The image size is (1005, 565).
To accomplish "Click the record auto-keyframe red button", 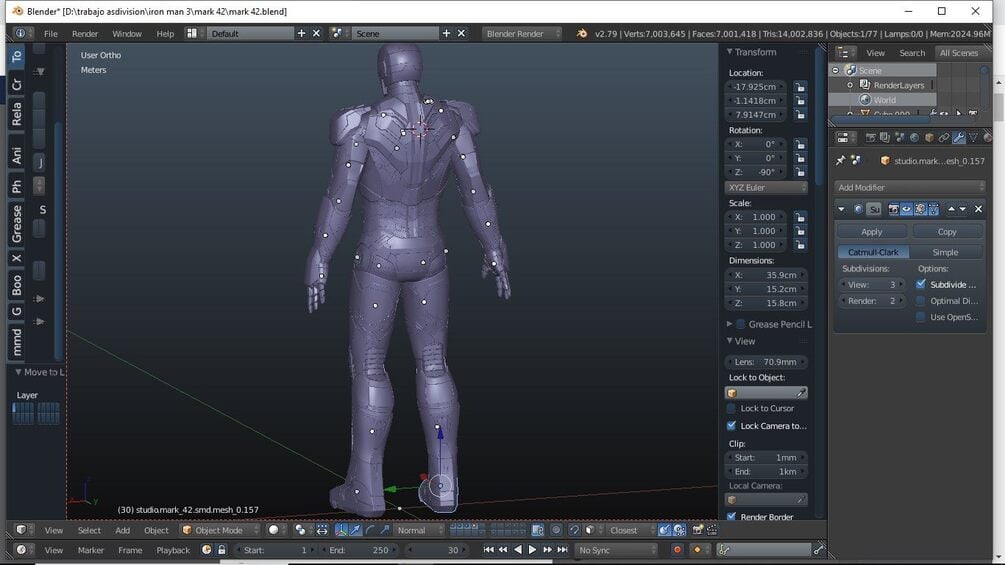I will tap(677, 550).
